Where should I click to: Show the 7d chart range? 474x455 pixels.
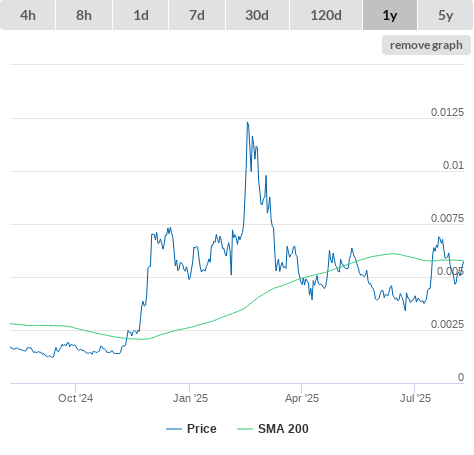point(197,15)
